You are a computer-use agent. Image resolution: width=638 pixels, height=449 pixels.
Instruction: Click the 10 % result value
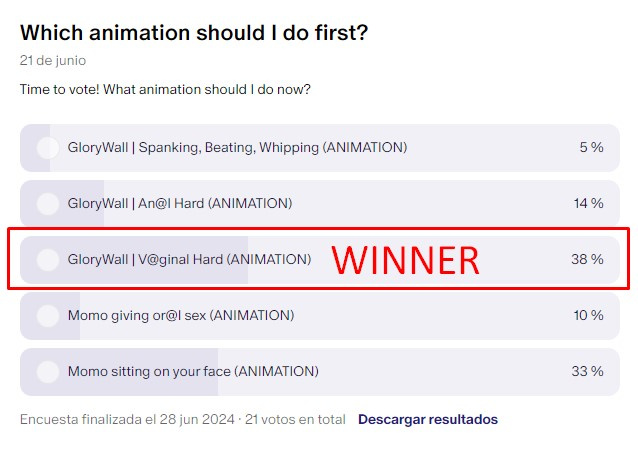pos(588,315)
